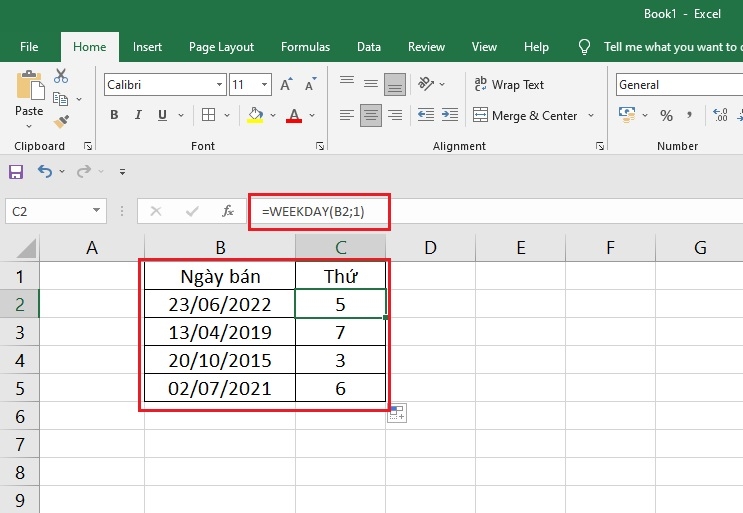This screenshot has width=743, height=513.
Task: Switch to the Formulas tab
Action: coord(305,47)
